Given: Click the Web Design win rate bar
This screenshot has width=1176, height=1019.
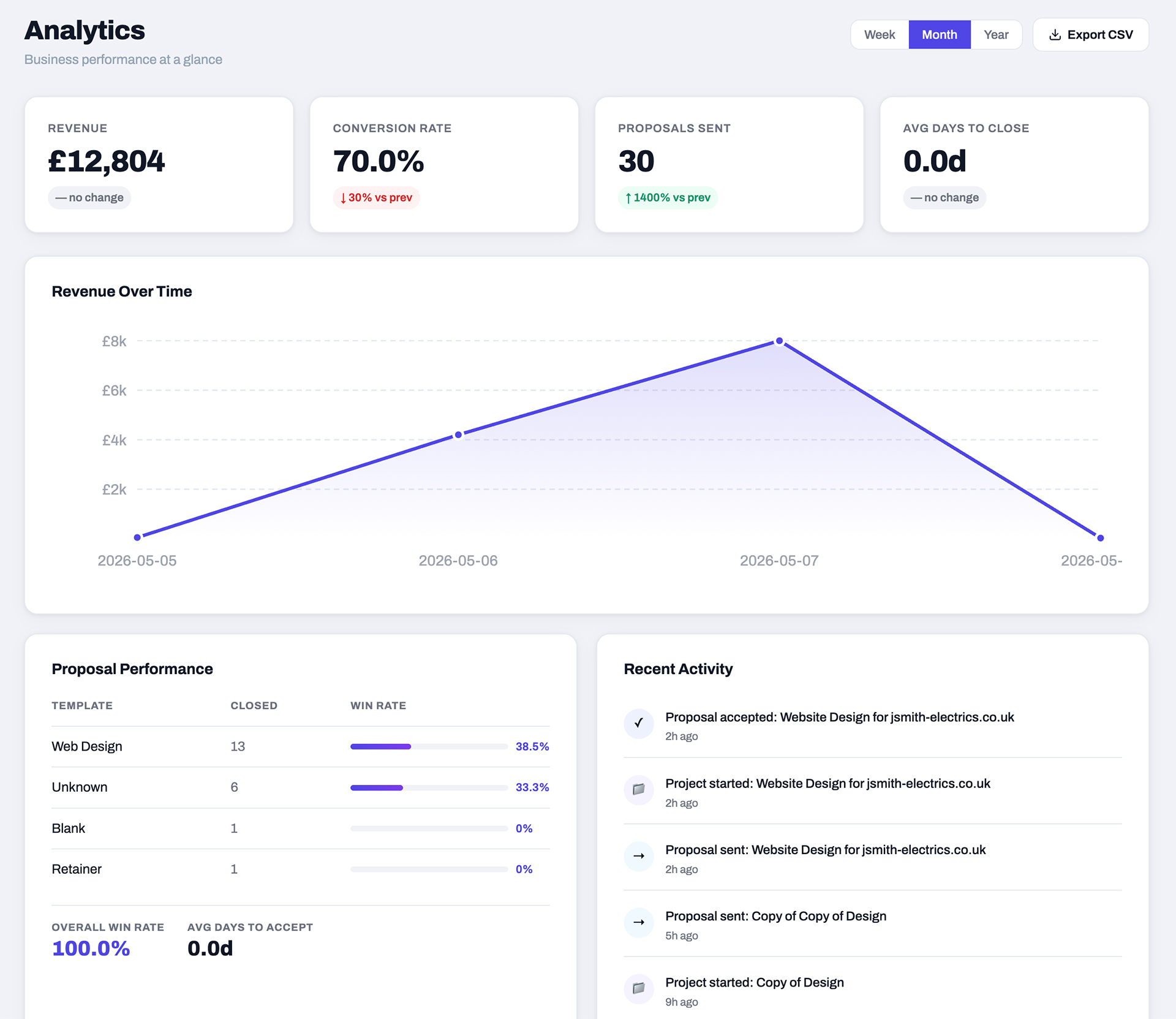Looking at the screenshot, I should tap(429, 746).
